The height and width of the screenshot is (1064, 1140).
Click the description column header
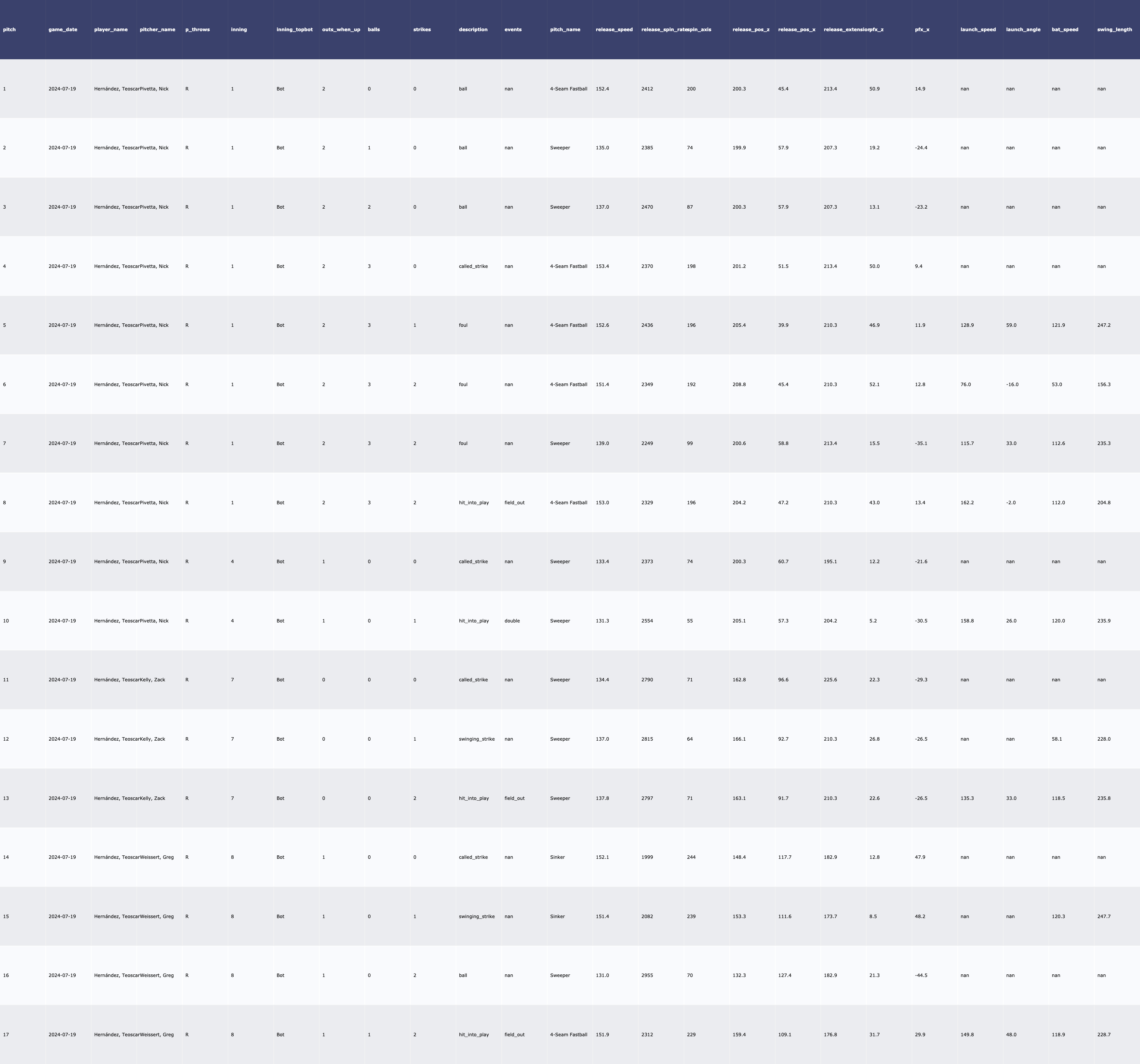(x=473, y=29)
